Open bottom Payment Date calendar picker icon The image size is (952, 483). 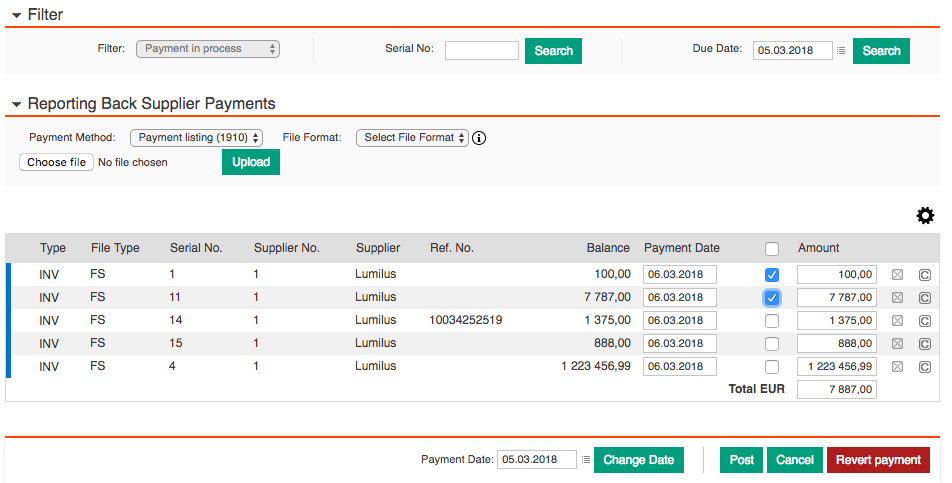(586, 460)
